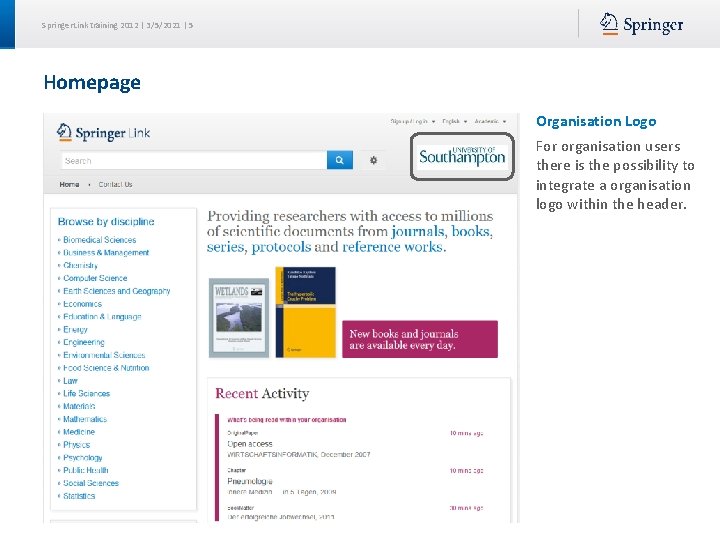
Task: Open the Economics discipline link
Action: pos(83,304)
